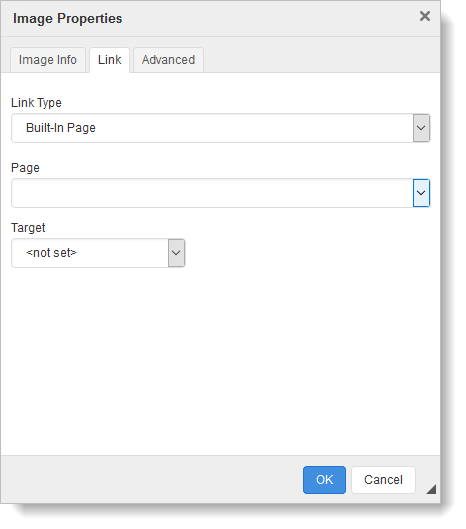Viewport: 466px width, 529px height.
Task: Select the Link tab
Action: click(x=109, y=60)
